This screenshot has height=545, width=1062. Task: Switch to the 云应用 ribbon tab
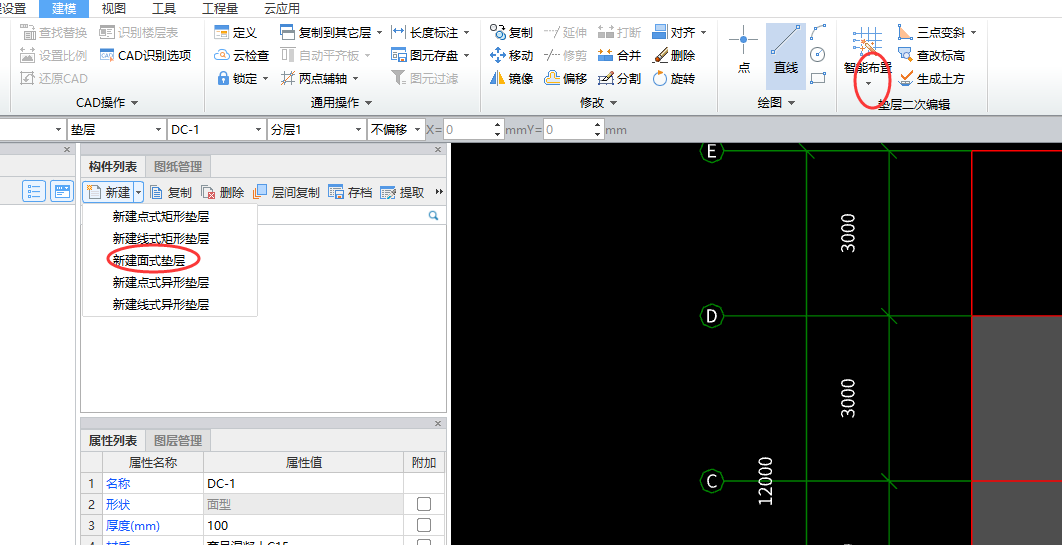[282, 9]
